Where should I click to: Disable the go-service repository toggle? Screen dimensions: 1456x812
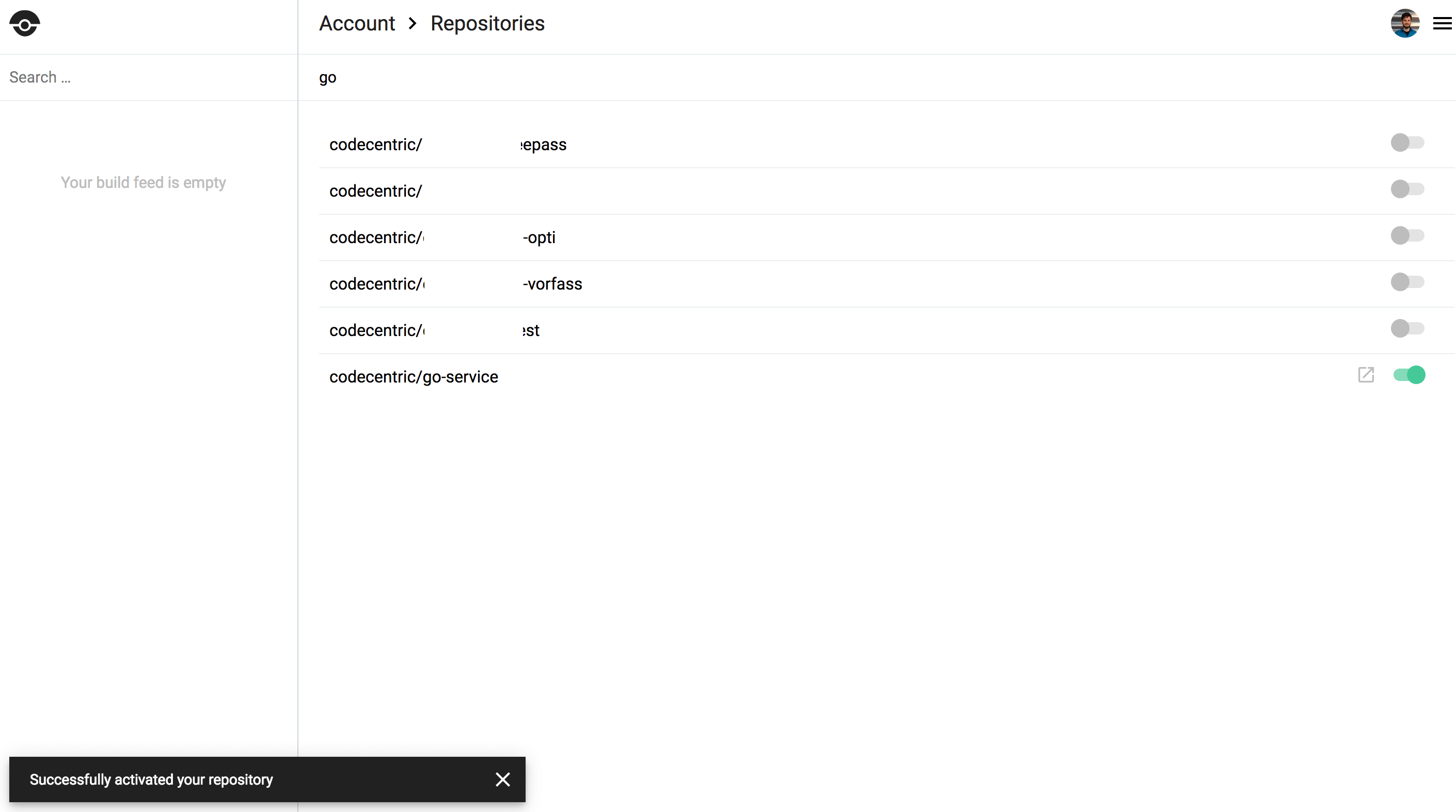pos(1408,375)
